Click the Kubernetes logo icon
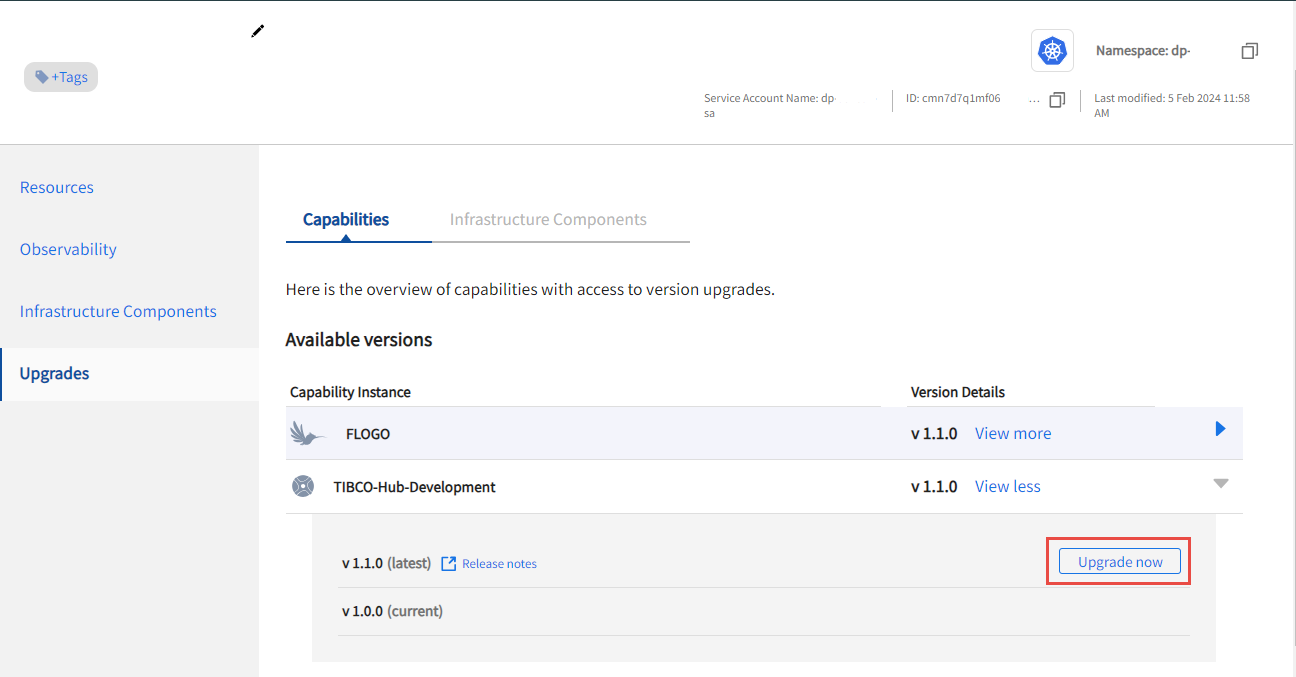The height and width of the screenshot is (677, 1296). (1052, 50)
